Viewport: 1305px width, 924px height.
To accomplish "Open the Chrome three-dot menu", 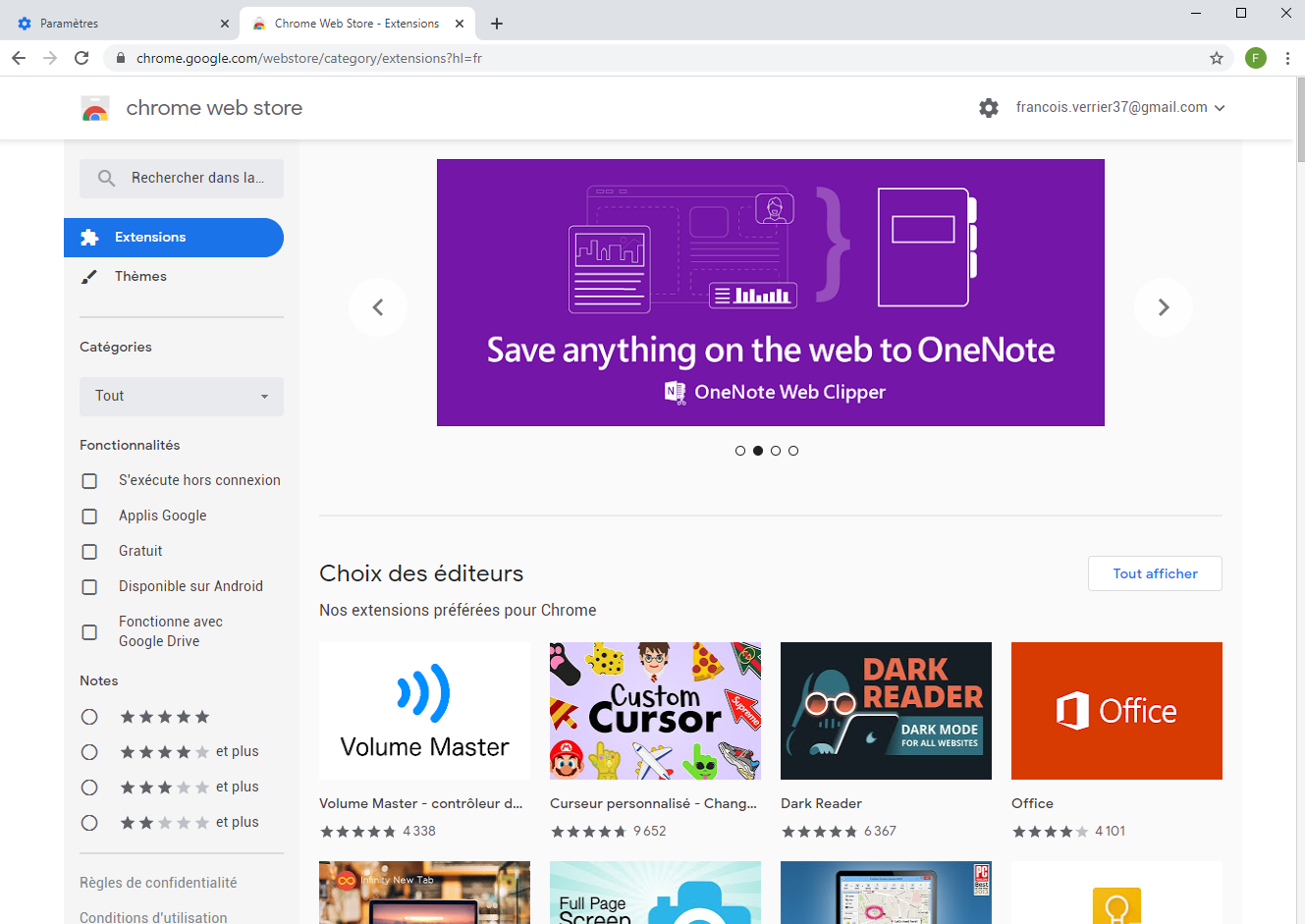I will click(1288, 58).
